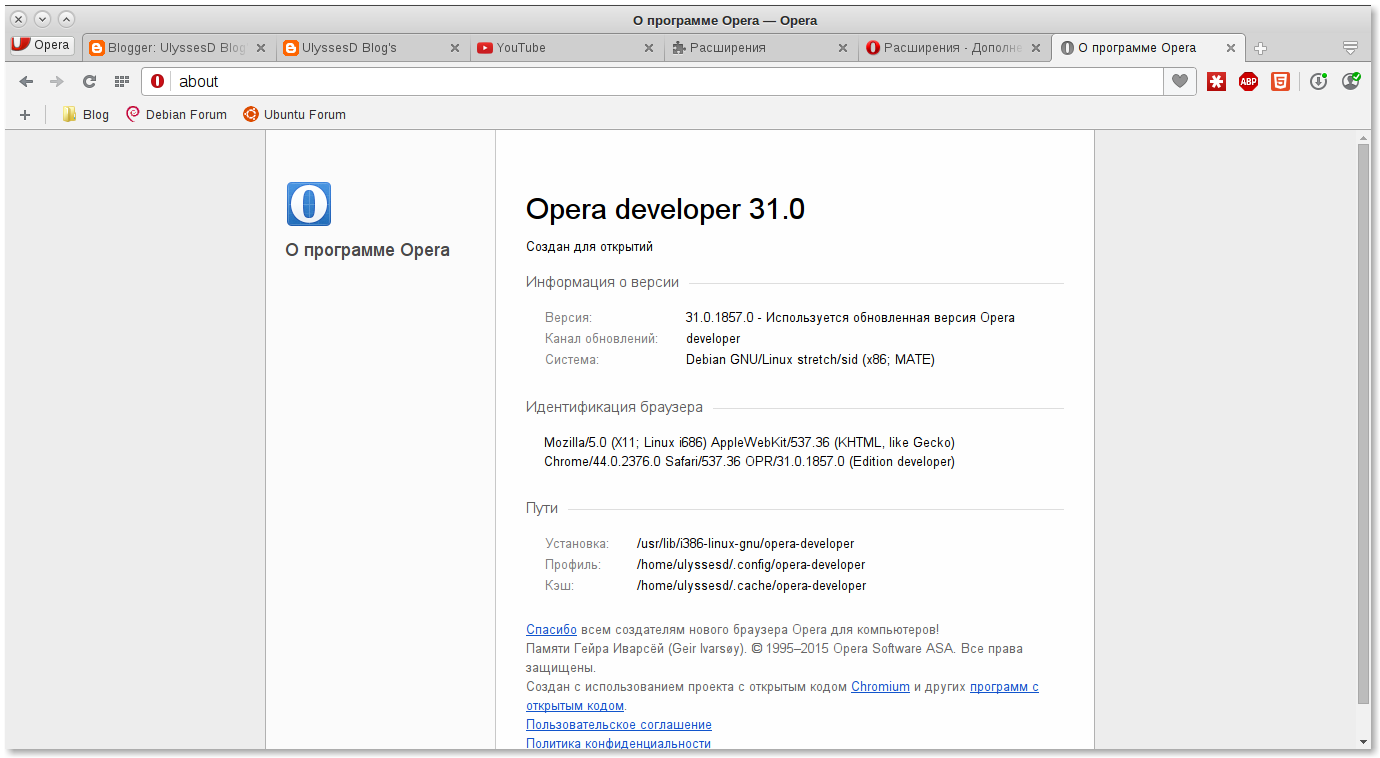This screenshot has width=1380, height=758.
Task: Open Пользовательское соглашение link
Action: [x=619, y=724]
